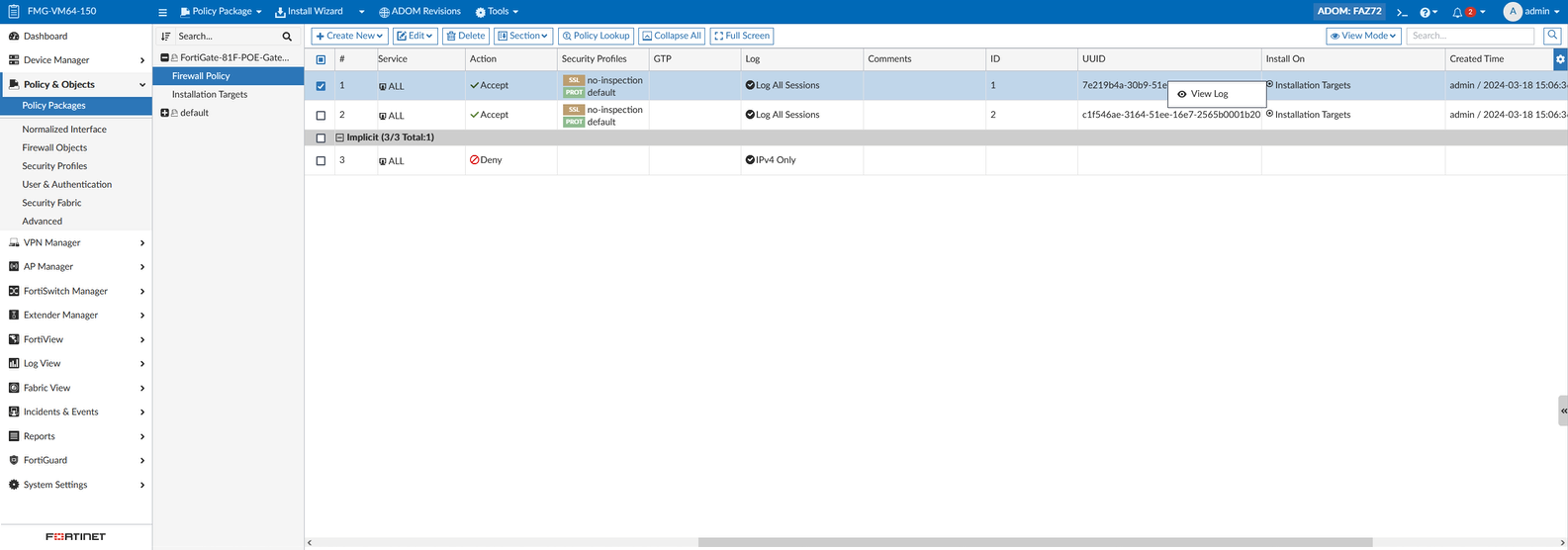Select Firewall Policy tree item
Viewport: 1568px width, 550px height.
(229, 75)
